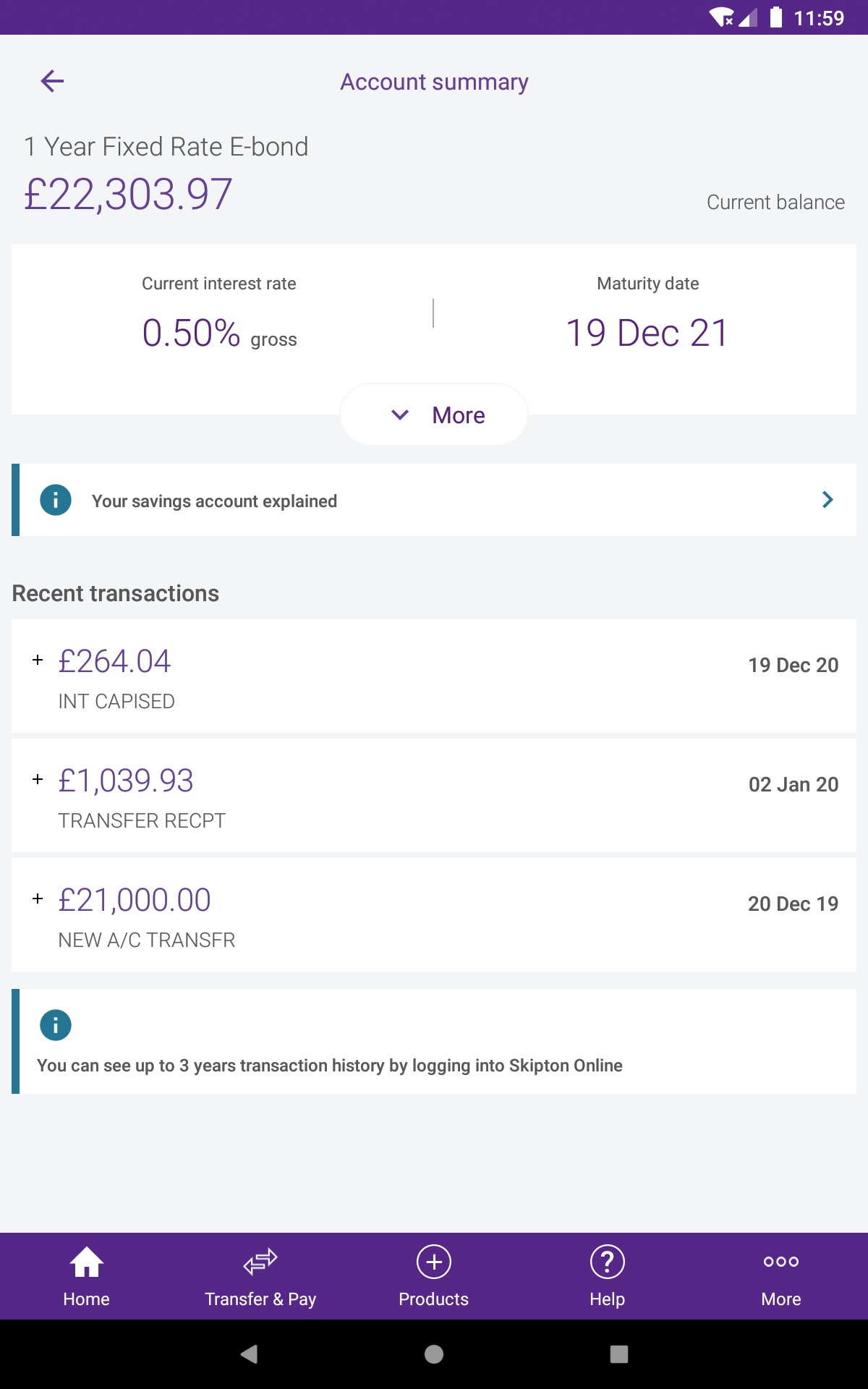
Task: Select the £22,303.97 current balance
Action: pyautogui.click(x=128, y=195)
